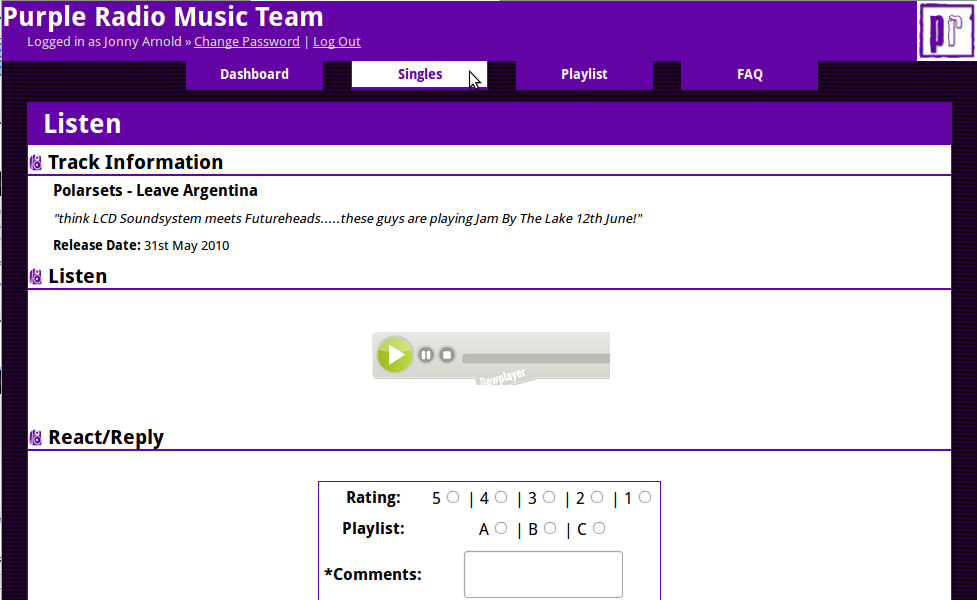Switch to the Playlist tab

point(584,74)
